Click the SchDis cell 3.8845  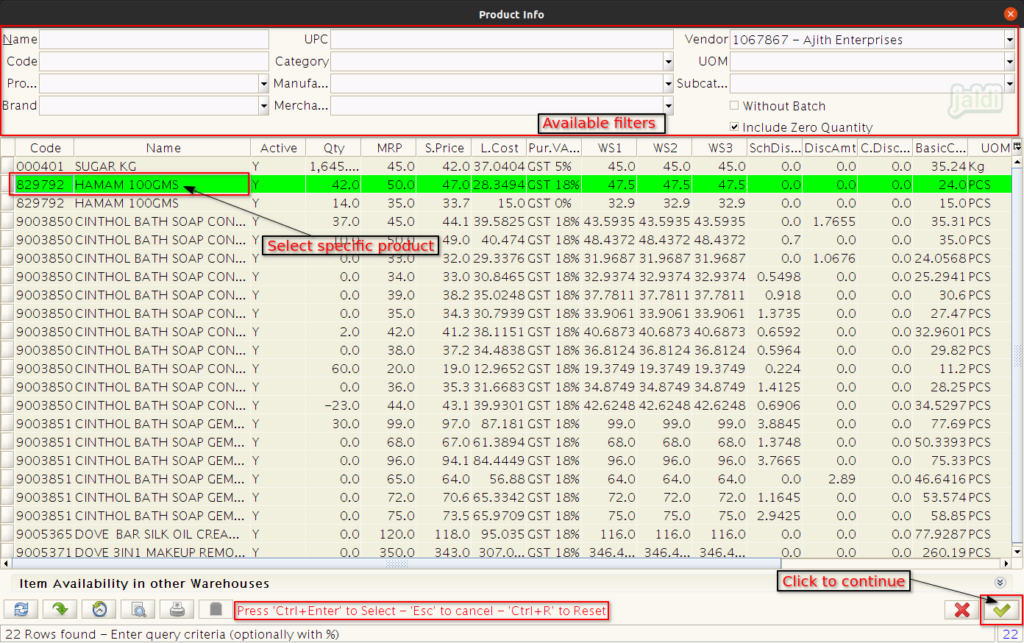point(775,424)
